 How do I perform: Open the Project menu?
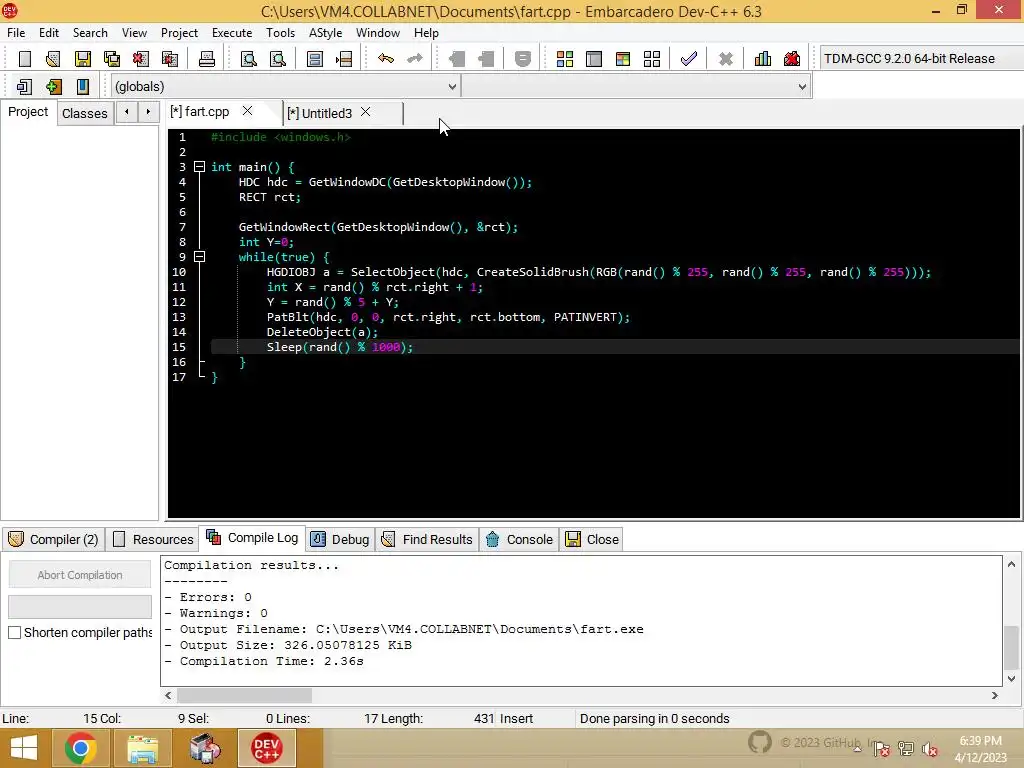tap(179, 33)
